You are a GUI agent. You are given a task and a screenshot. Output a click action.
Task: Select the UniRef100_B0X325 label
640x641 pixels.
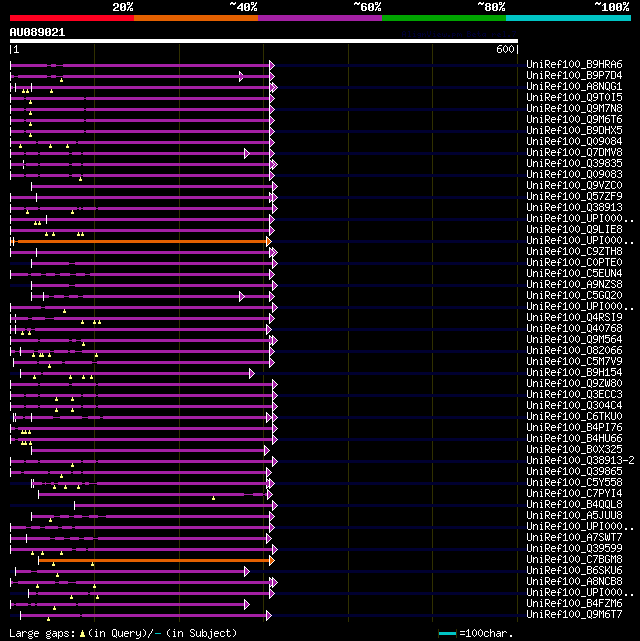[x=574, y=450]
